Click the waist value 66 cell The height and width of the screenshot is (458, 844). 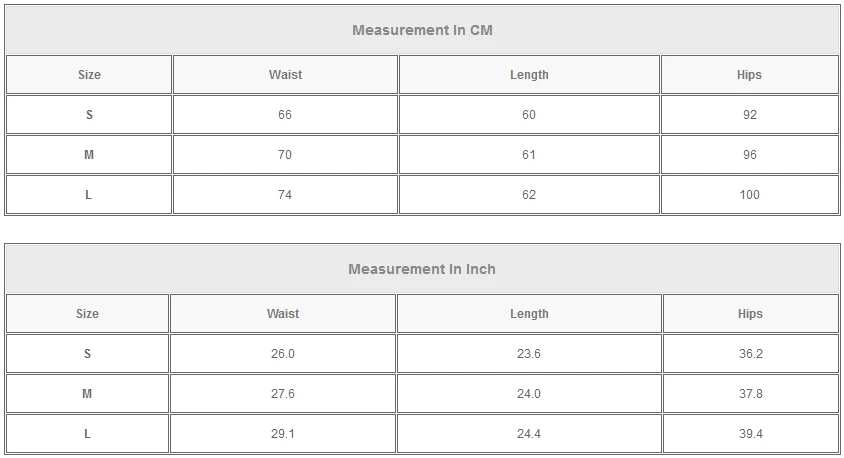(x=285, y=115)
